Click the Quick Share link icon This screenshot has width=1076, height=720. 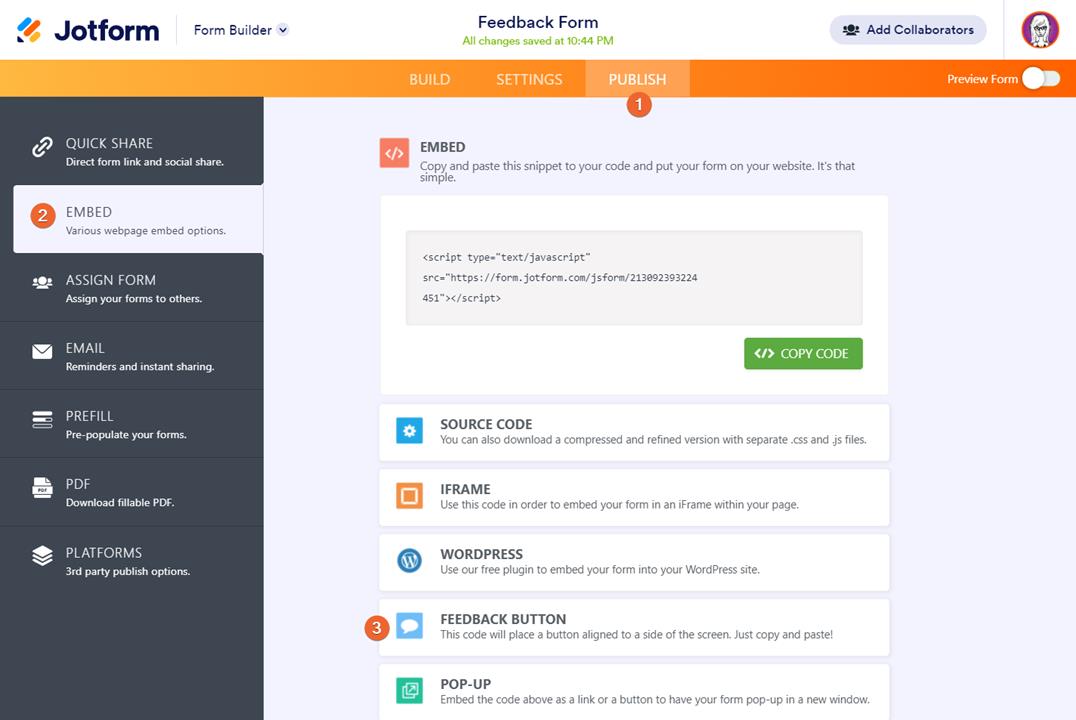point(43,147)
